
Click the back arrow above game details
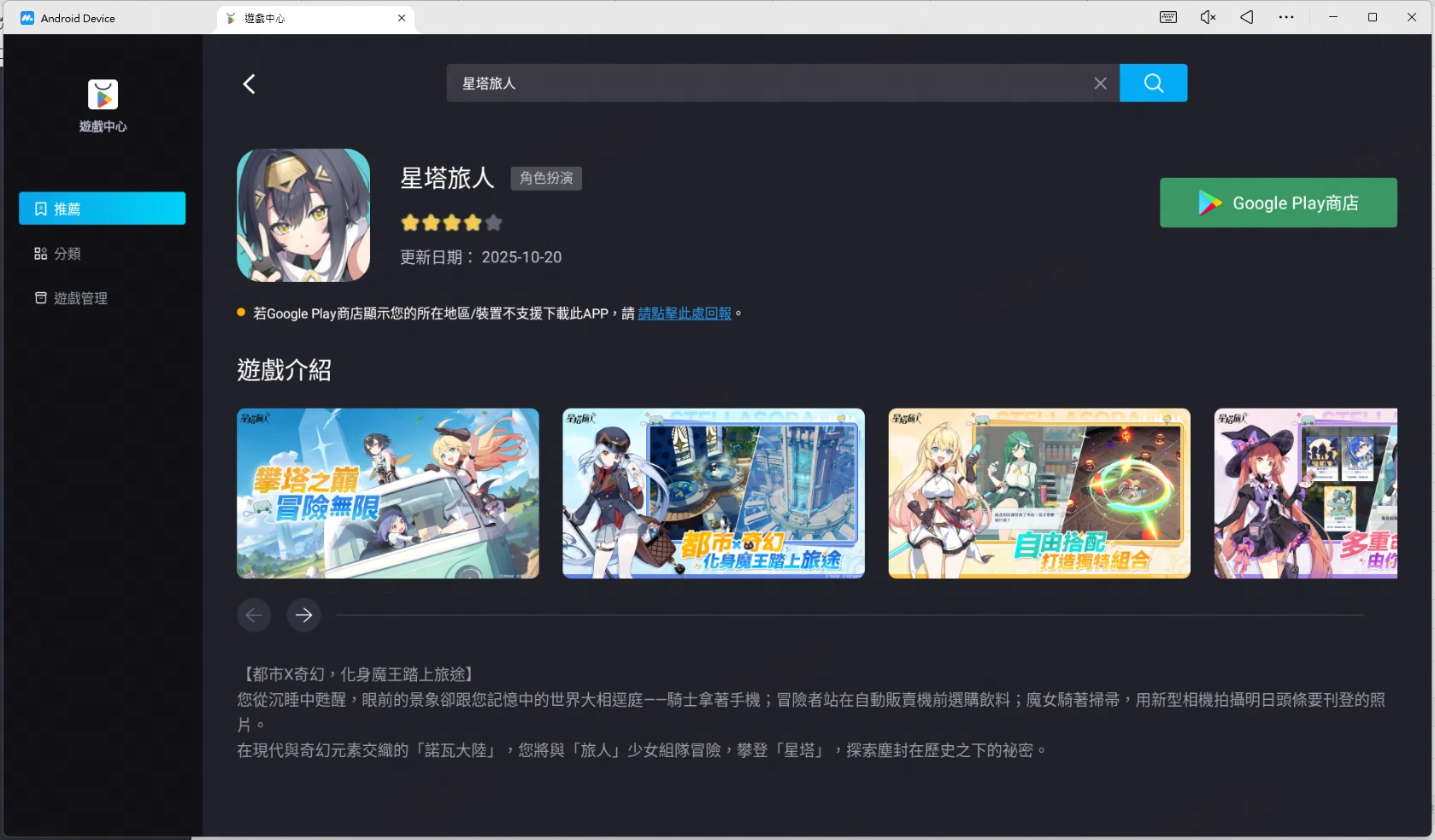249,83
